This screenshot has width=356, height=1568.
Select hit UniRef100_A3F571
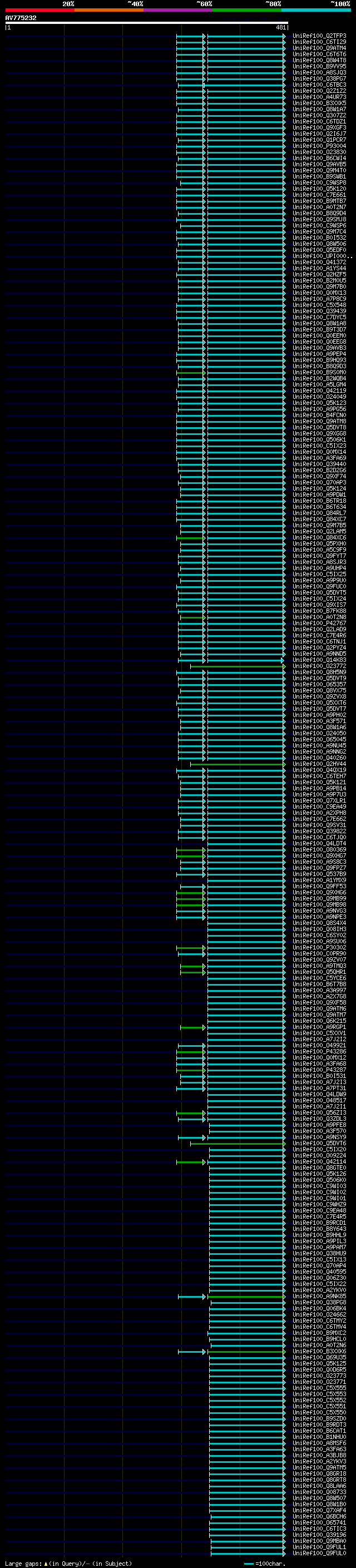[319, 721]
